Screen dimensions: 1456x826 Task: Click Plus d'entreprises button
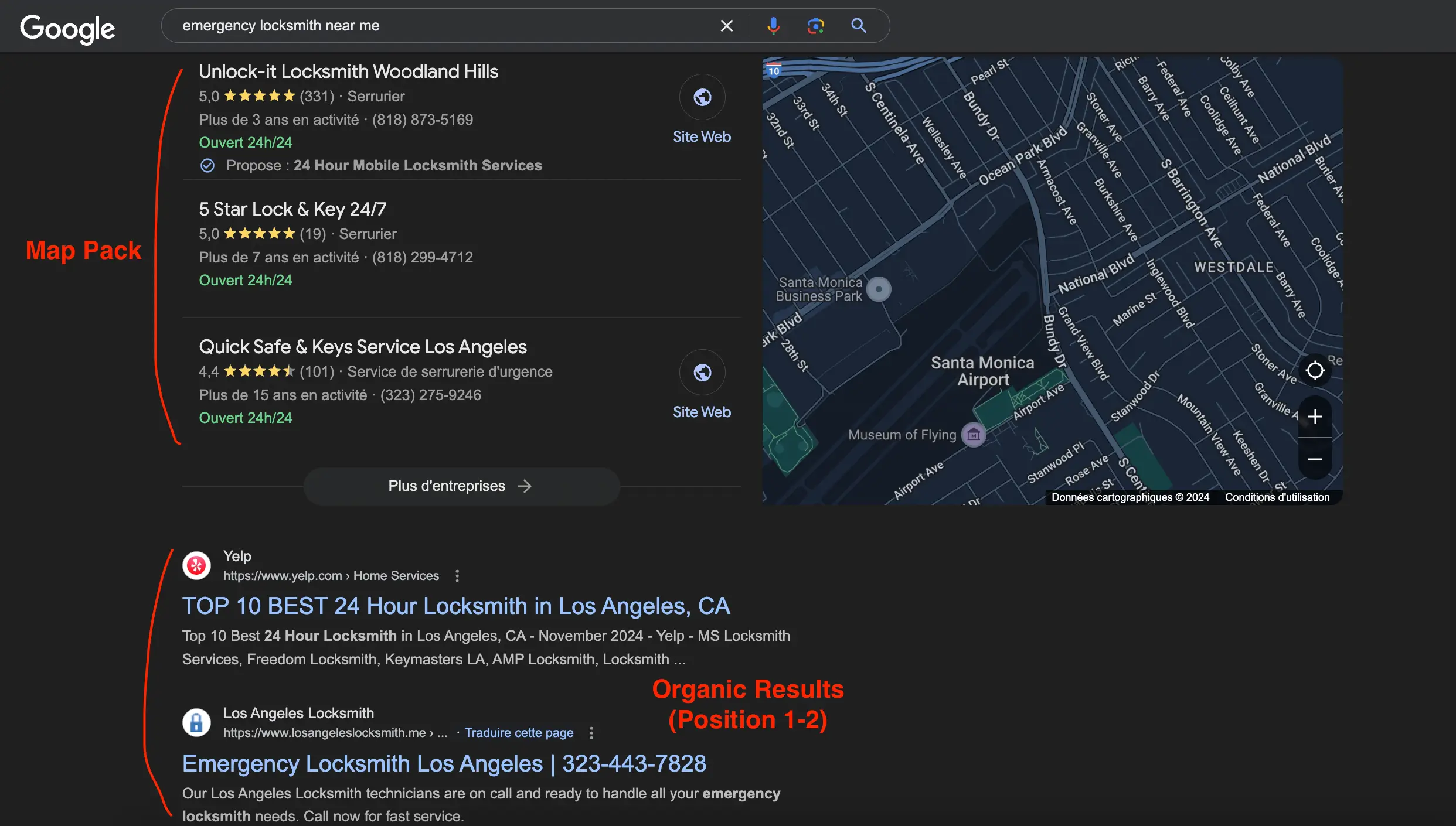click(461, 486)
